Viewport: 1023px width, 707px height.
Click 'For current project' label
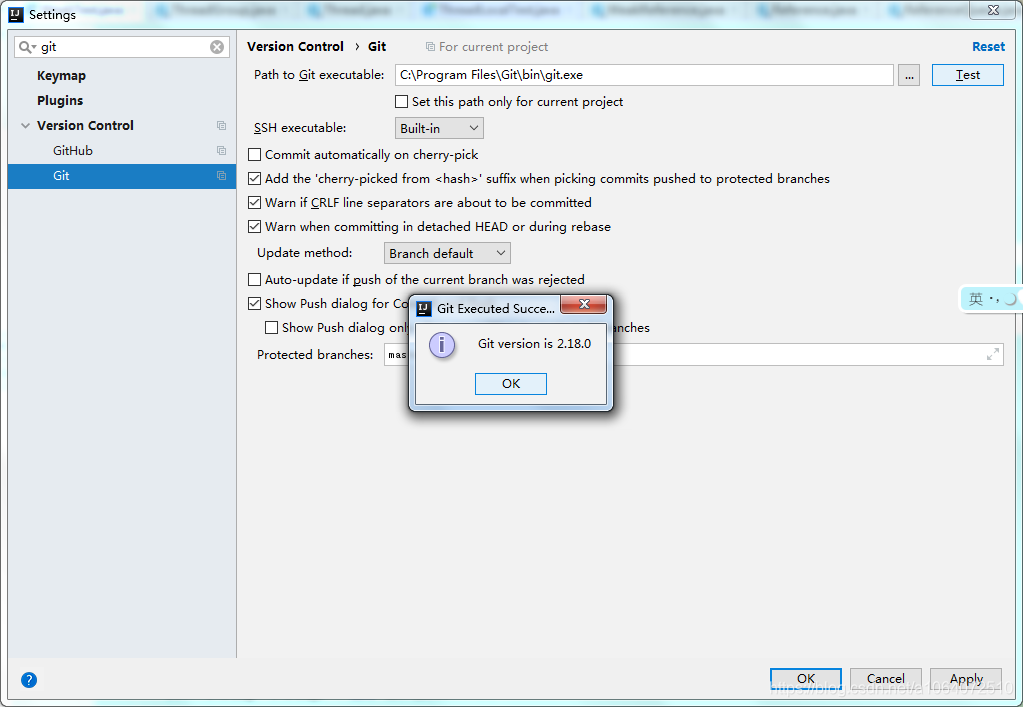pyautogui.click(x=493, y=47)
